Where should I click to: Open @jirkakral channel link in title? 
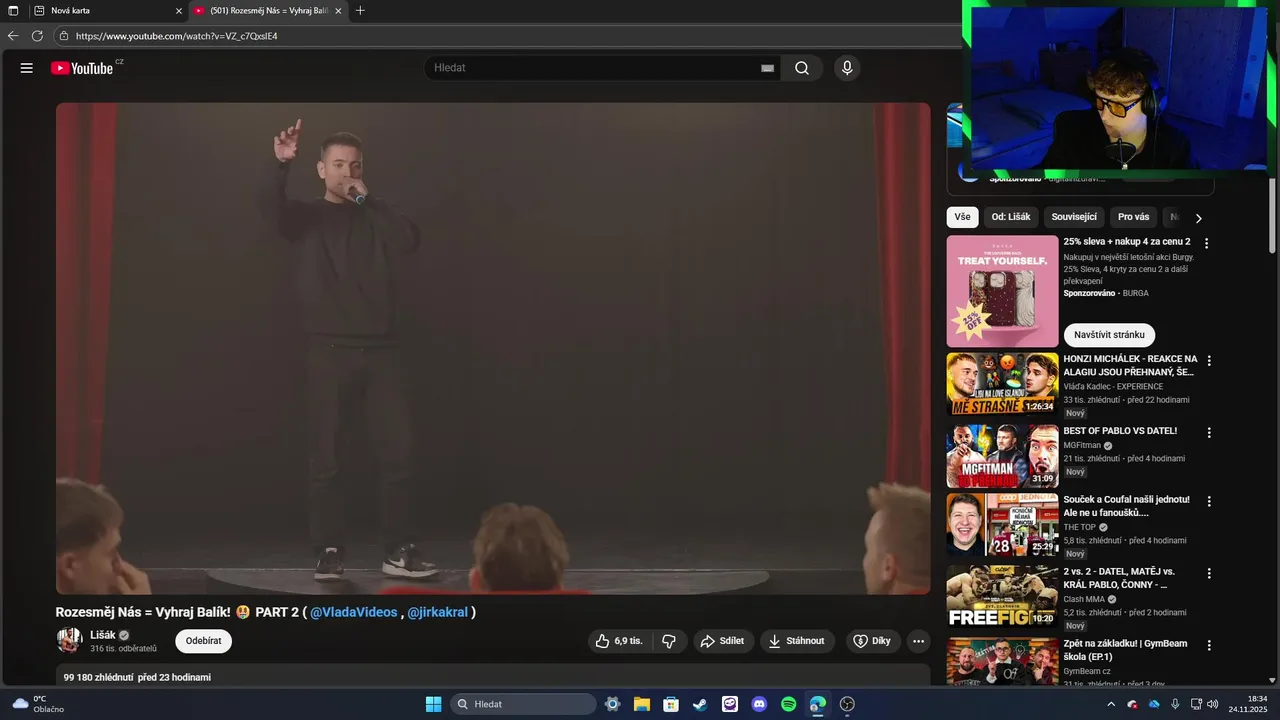[438, 612]
